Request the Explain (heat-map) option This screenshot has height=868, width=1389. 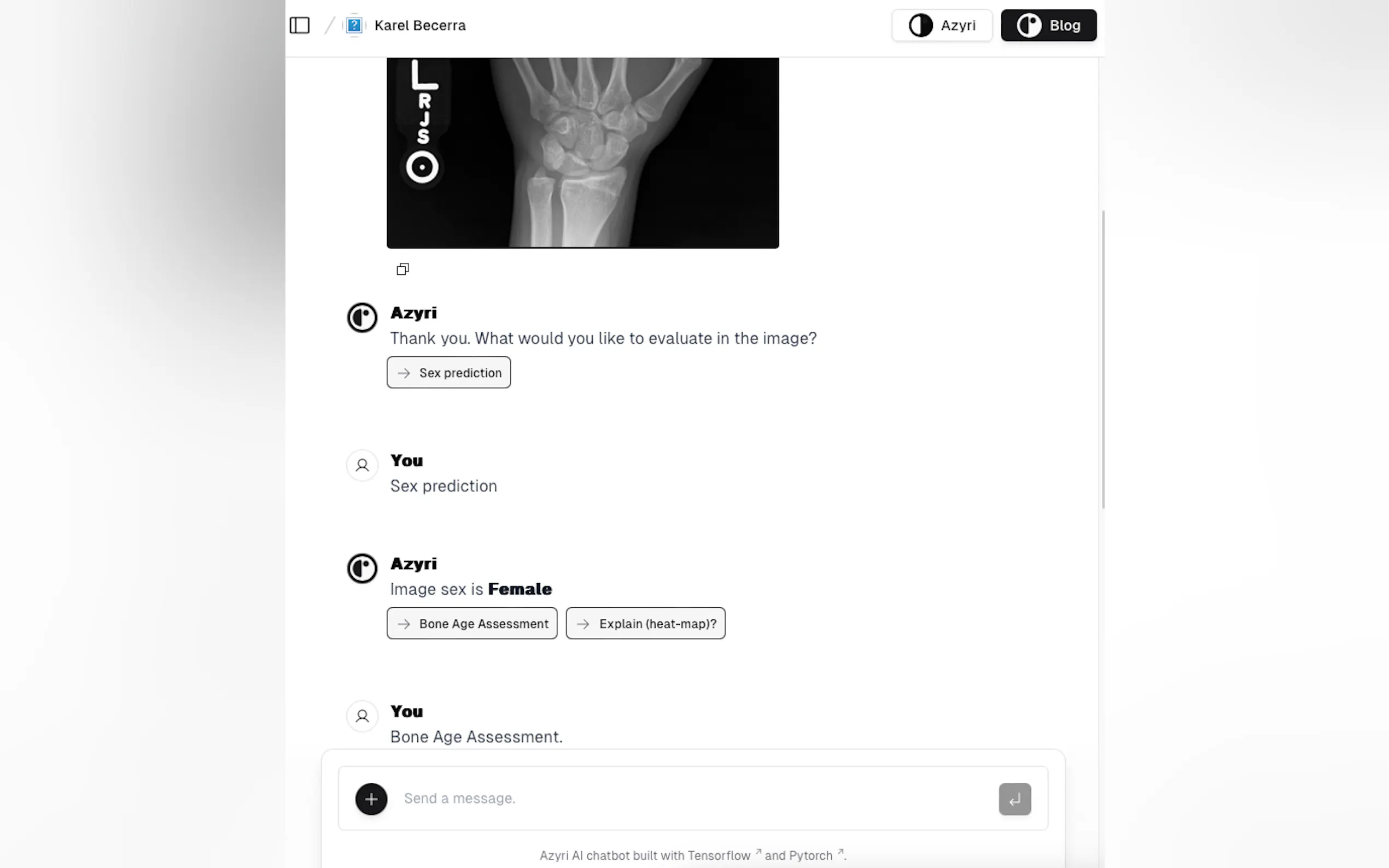tap(645, 624)
